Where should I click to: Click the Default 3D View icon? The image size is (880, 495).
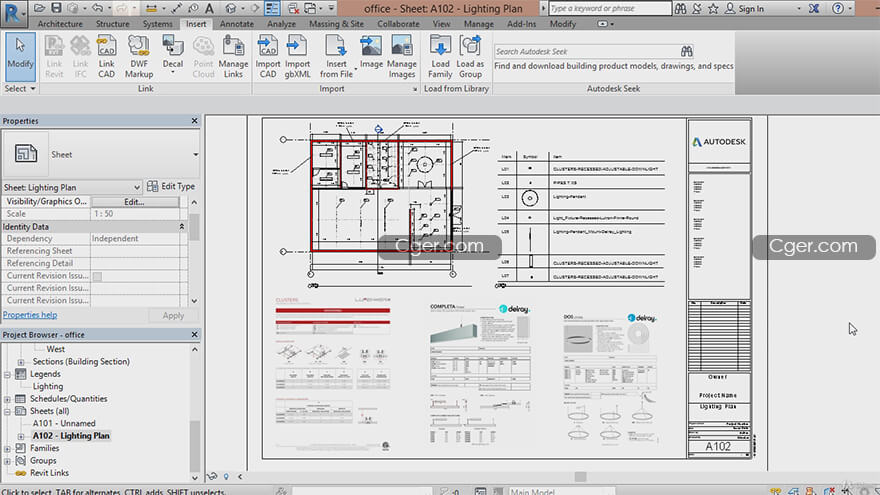(x=231, y=8)
